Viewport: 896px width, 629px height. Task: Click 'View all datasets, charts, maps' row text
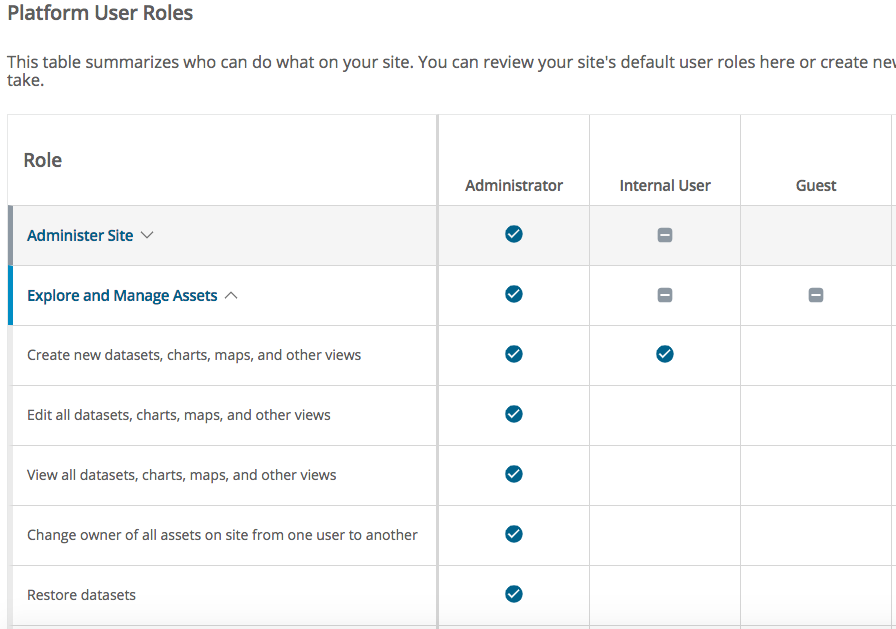182,475
